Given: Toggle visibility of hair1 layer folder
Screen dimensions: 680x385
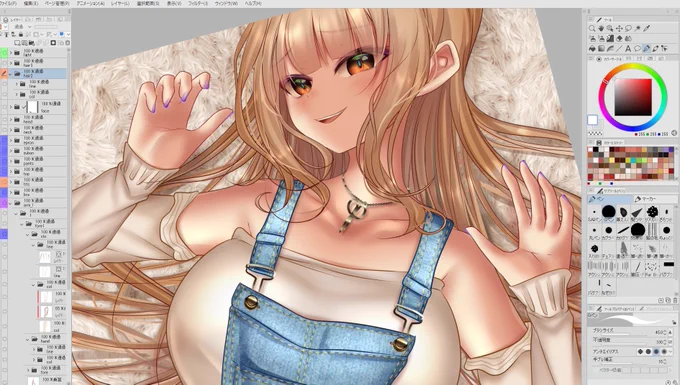Looking at the screenshot, I should 4,64.
